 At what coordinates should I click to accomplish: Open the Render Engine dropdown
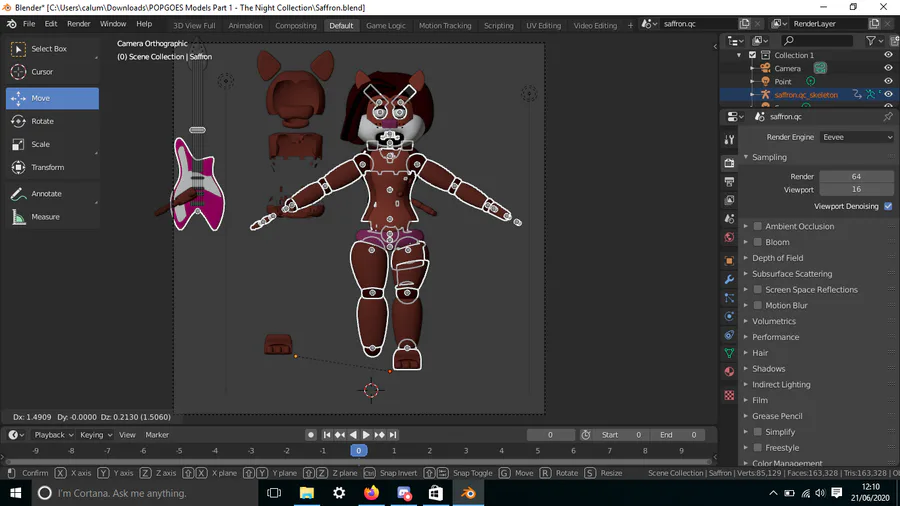pos(857,137)
